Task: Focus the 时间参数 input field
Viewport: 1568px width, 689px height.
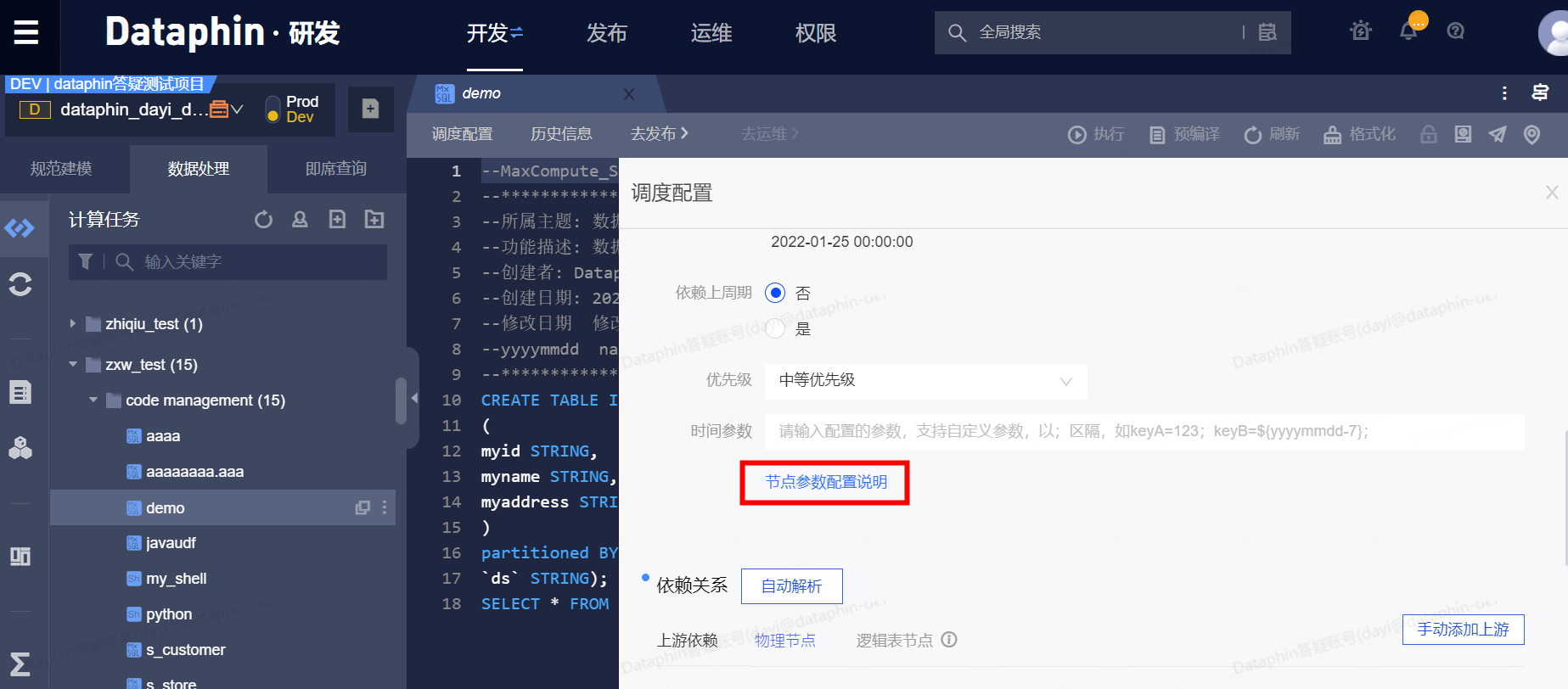Action: tap(1144, 432)
